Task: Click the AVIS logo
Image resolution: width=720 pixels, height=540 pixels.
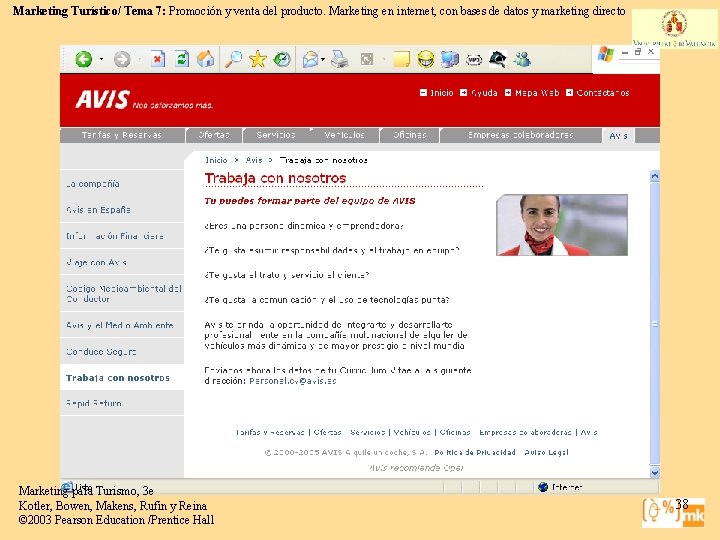Action: click(x=102, y=100)
